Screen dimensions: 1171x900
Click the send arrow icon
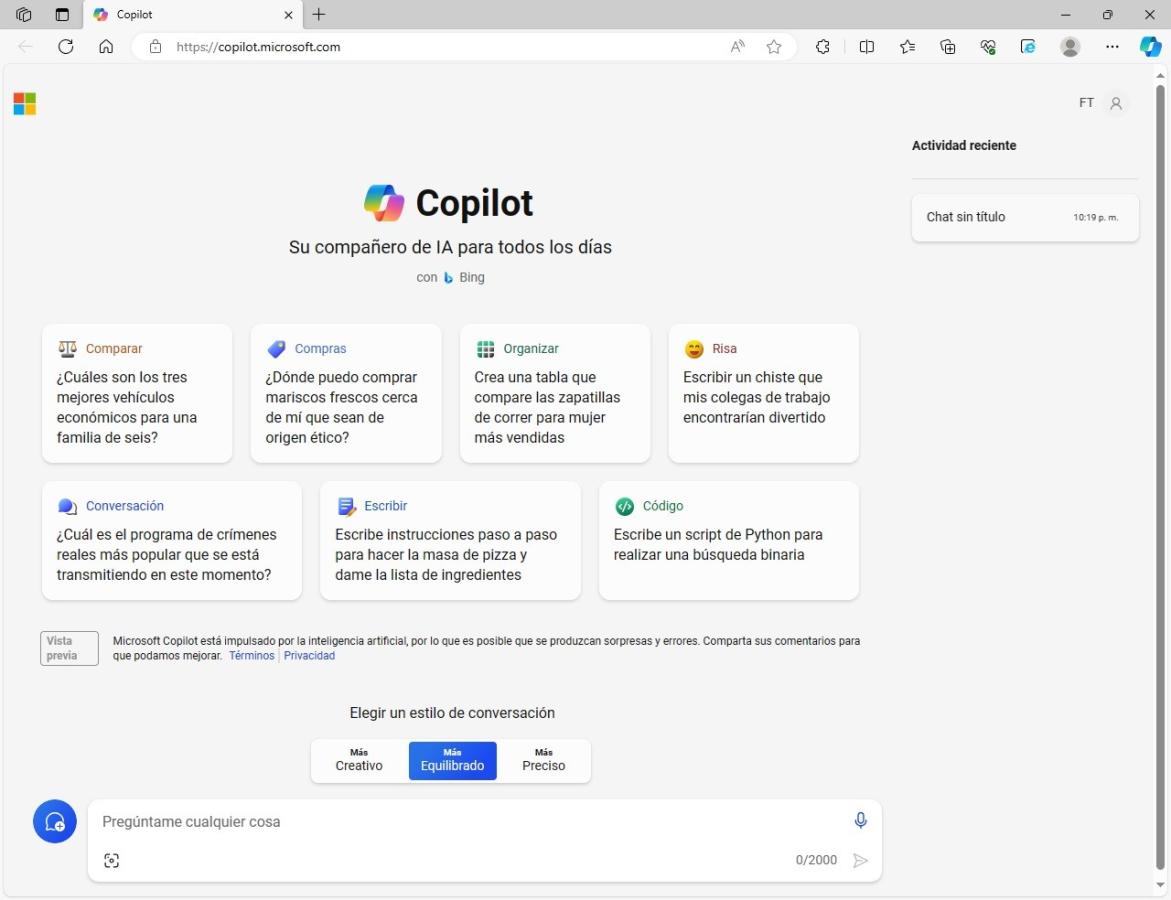(x=860, y=861)
